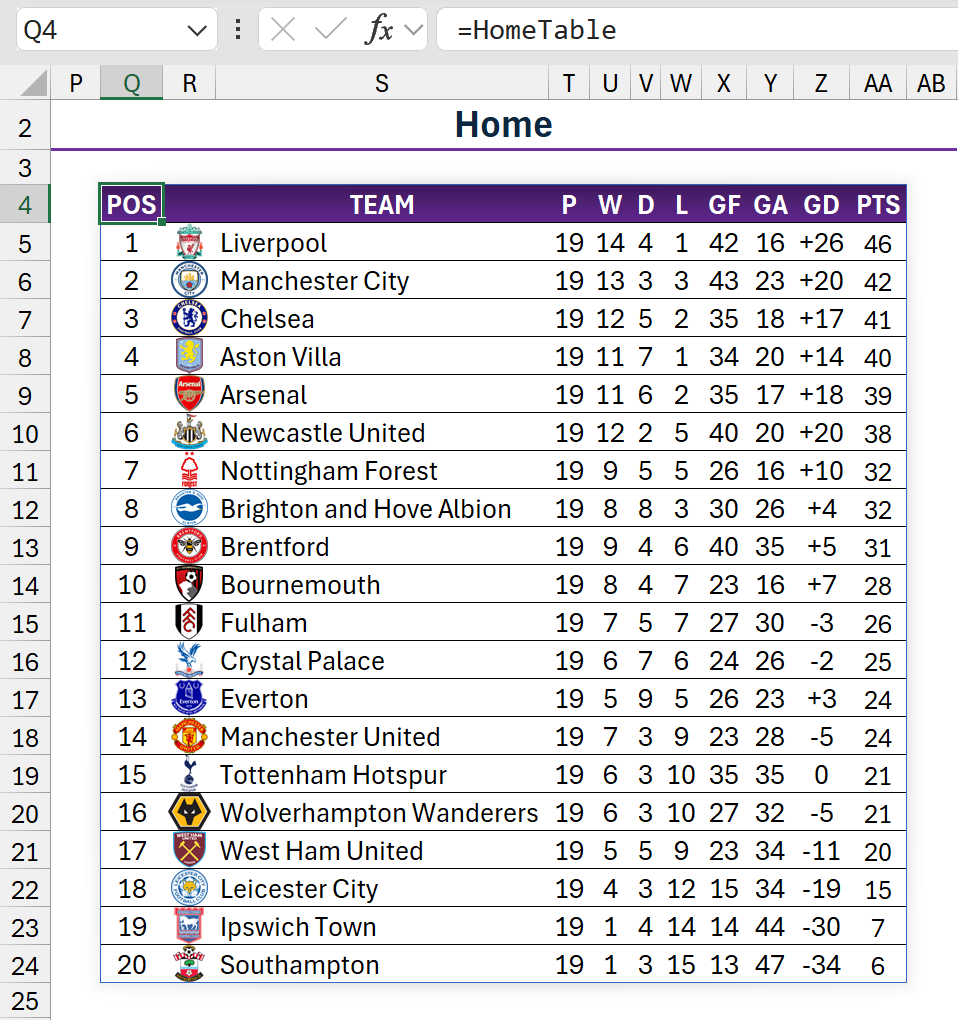Expand the chevron beside the fx button
The width and height of the screenshot is (958, 1020).
click(412, 30)
